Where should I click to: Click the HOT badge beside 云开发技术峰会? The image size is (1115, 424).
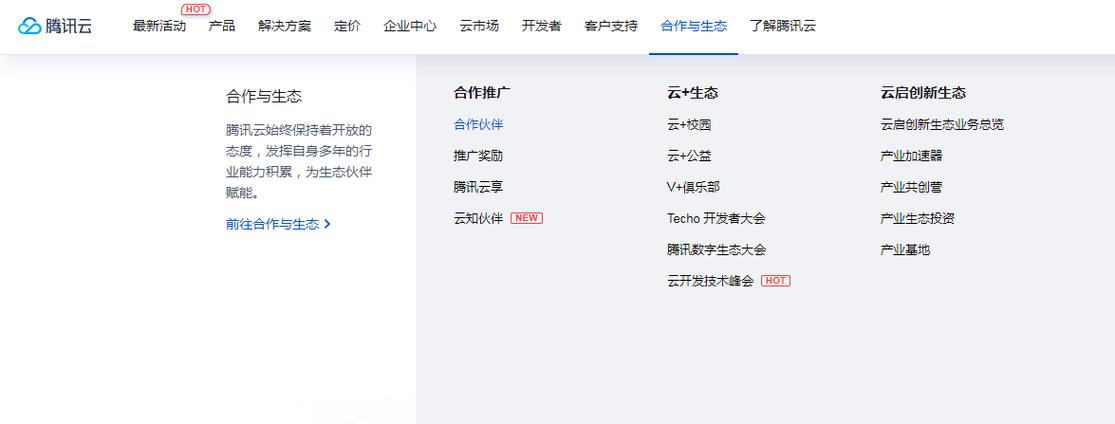[x=776, y=281]
